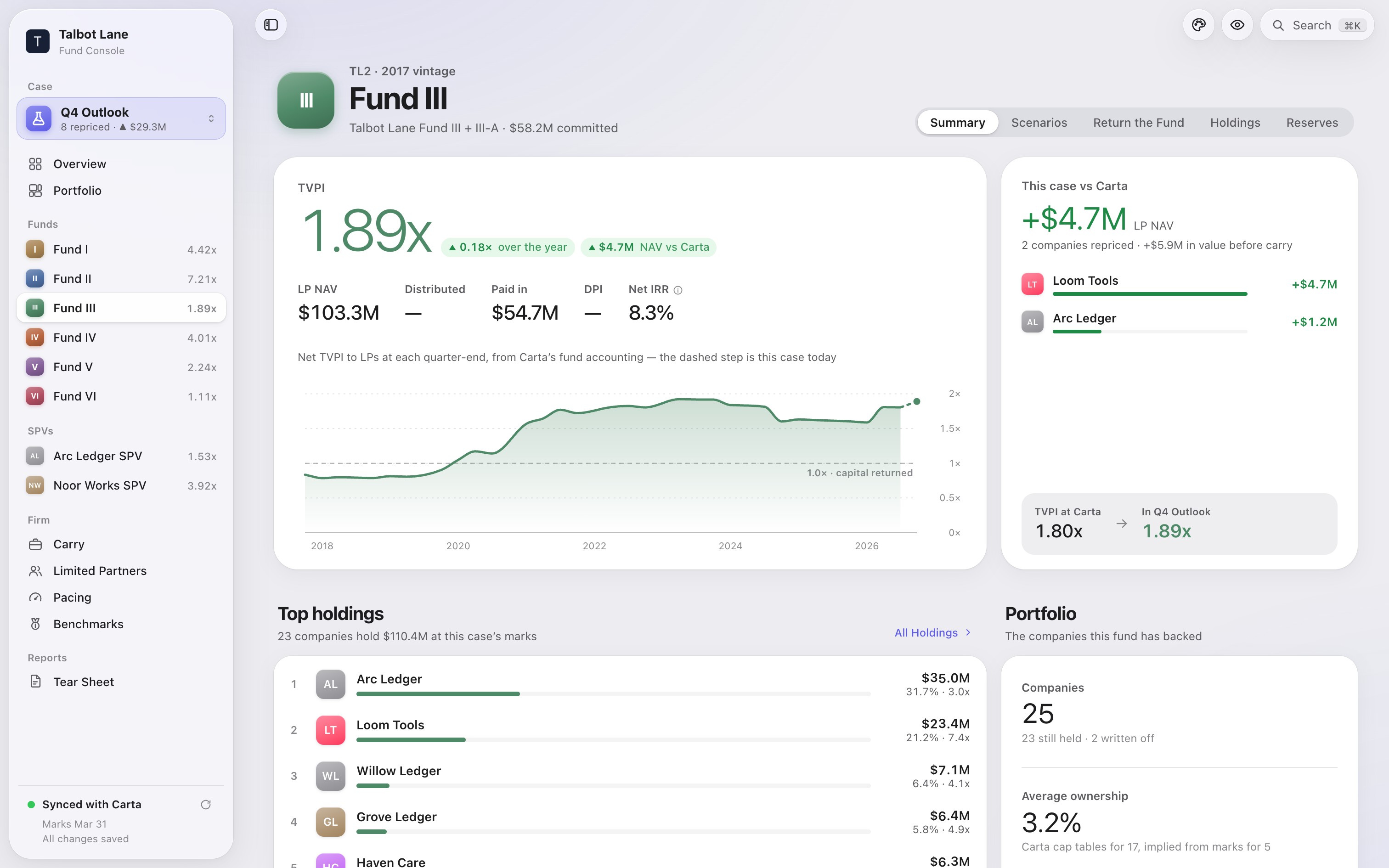This screenshot has width=1389, height=868.
Task: Open the Q4 Outlook case selector
Action: point(121,118)
